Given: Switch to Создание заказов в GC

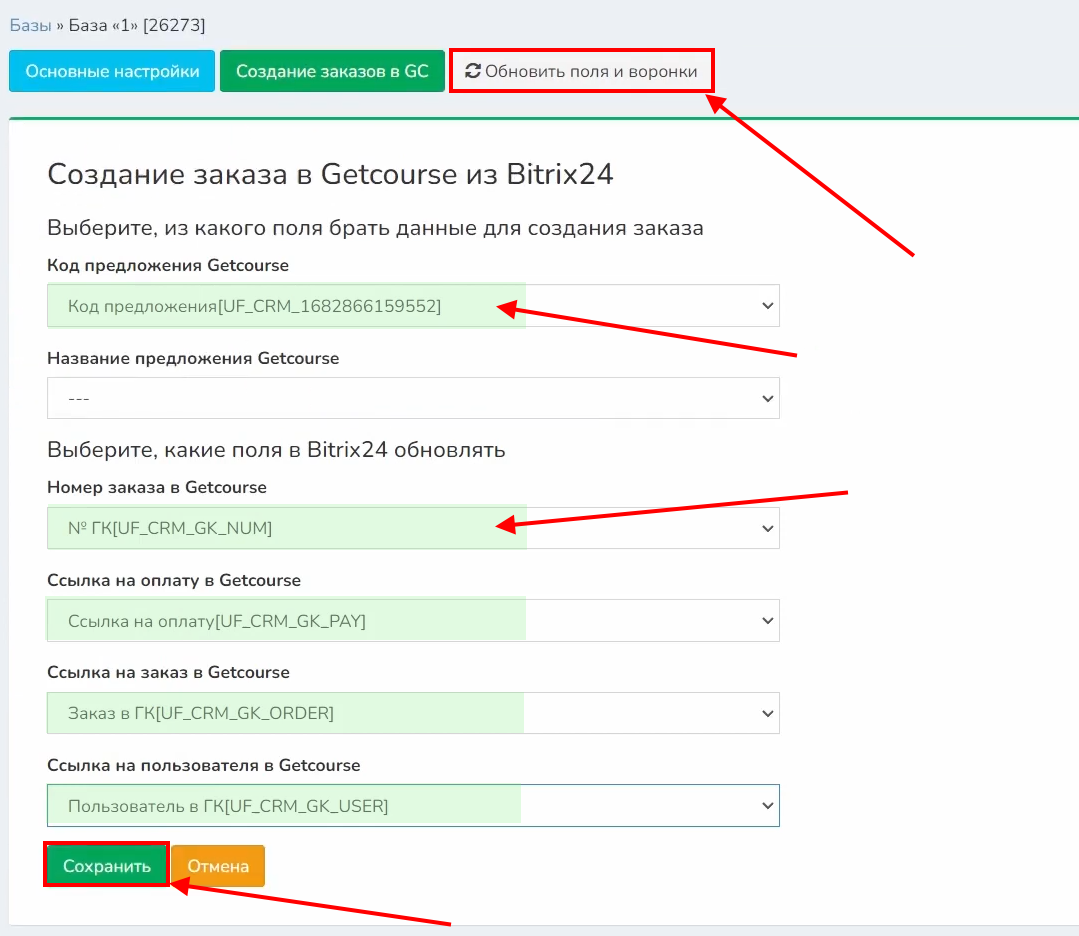Looking at the screenshot, I should point(332,72).
